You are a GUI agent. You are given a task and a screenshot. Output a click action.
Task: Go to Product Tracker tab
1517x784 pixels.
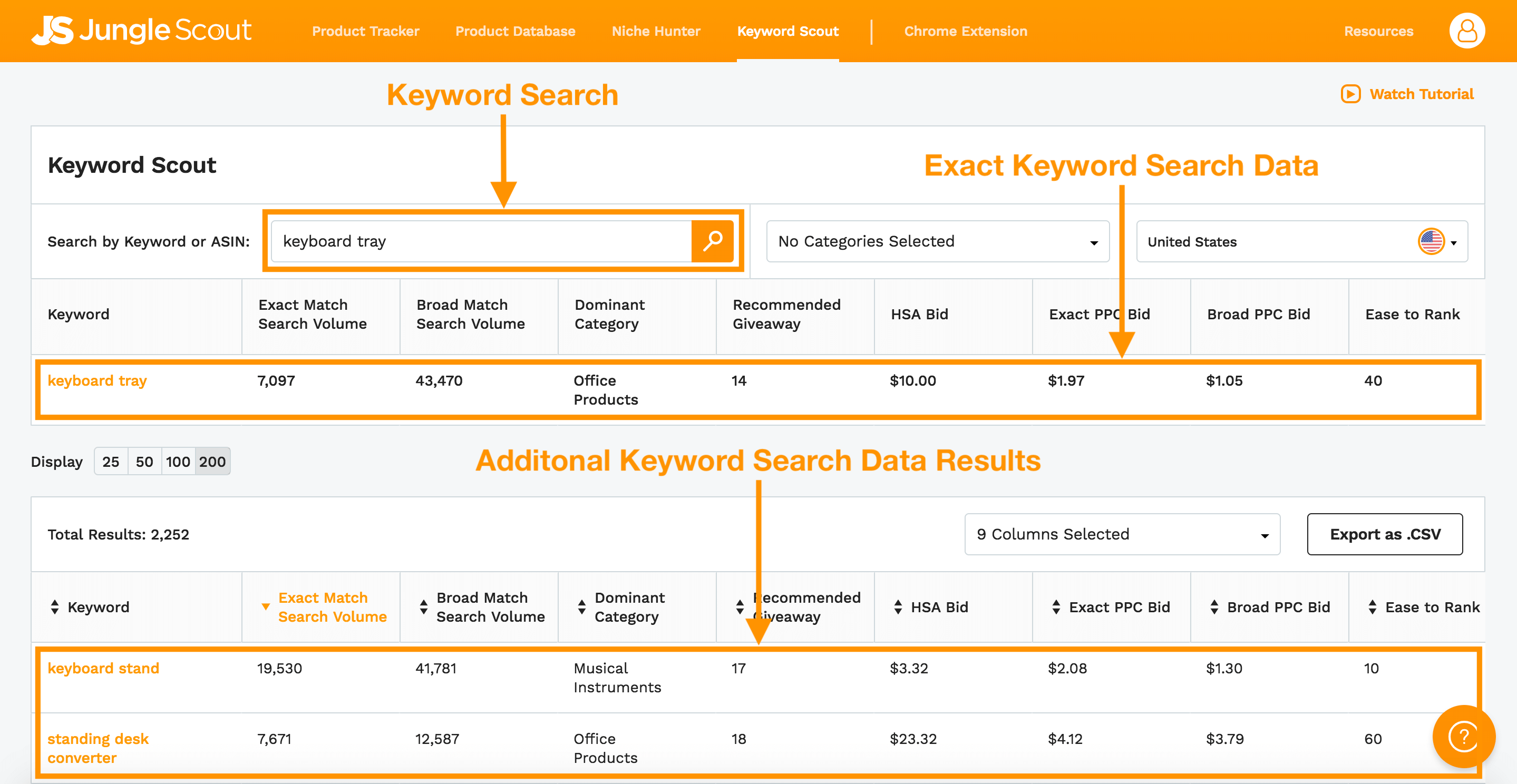point(365,31)
